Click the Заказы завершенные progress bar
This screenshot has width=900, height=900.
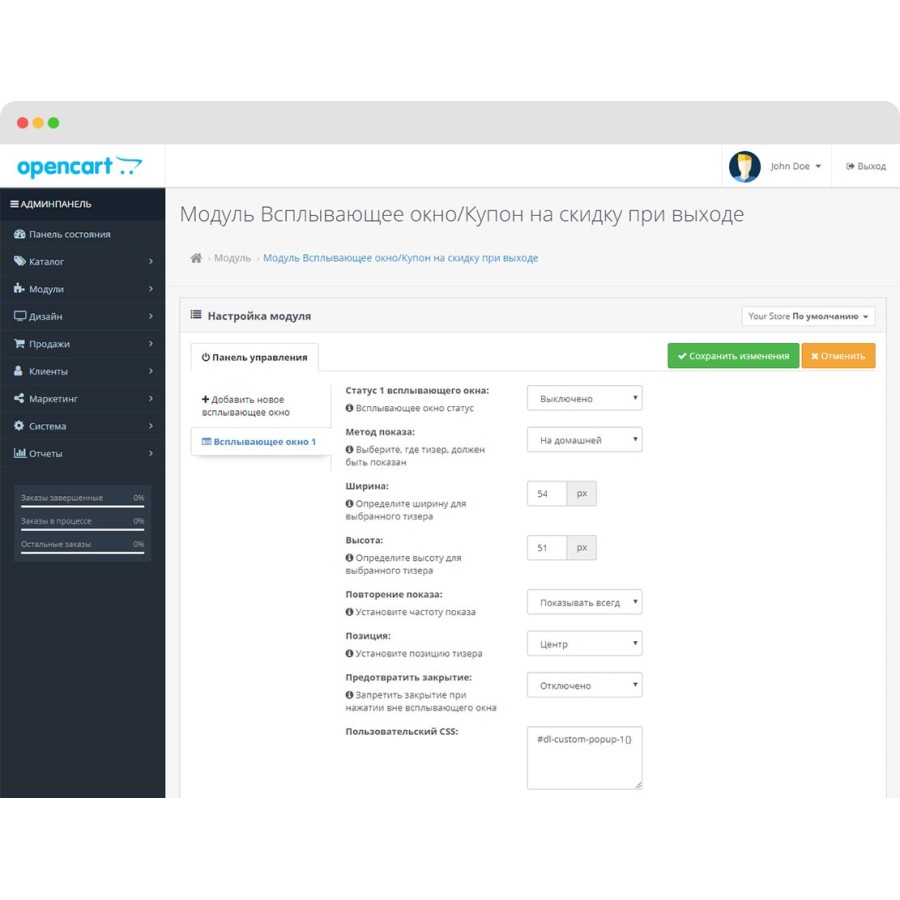(x=83, y=506)
